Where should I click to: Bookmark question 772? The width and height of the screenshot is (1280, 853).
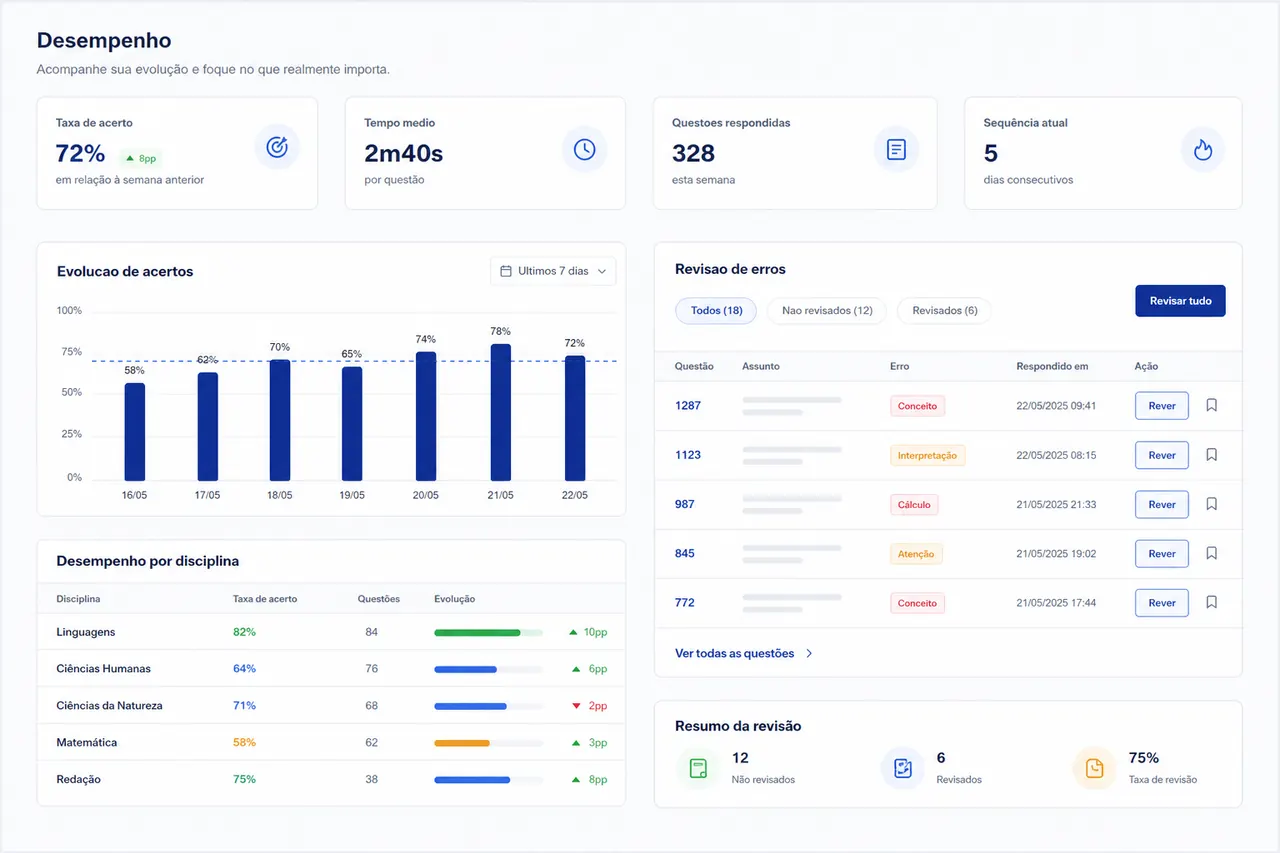pyautogui.click(x=1211, y=602)
